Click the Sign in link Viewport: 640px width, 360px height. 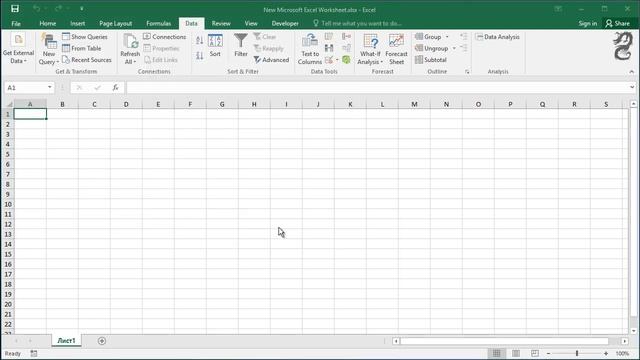point(587,23)
